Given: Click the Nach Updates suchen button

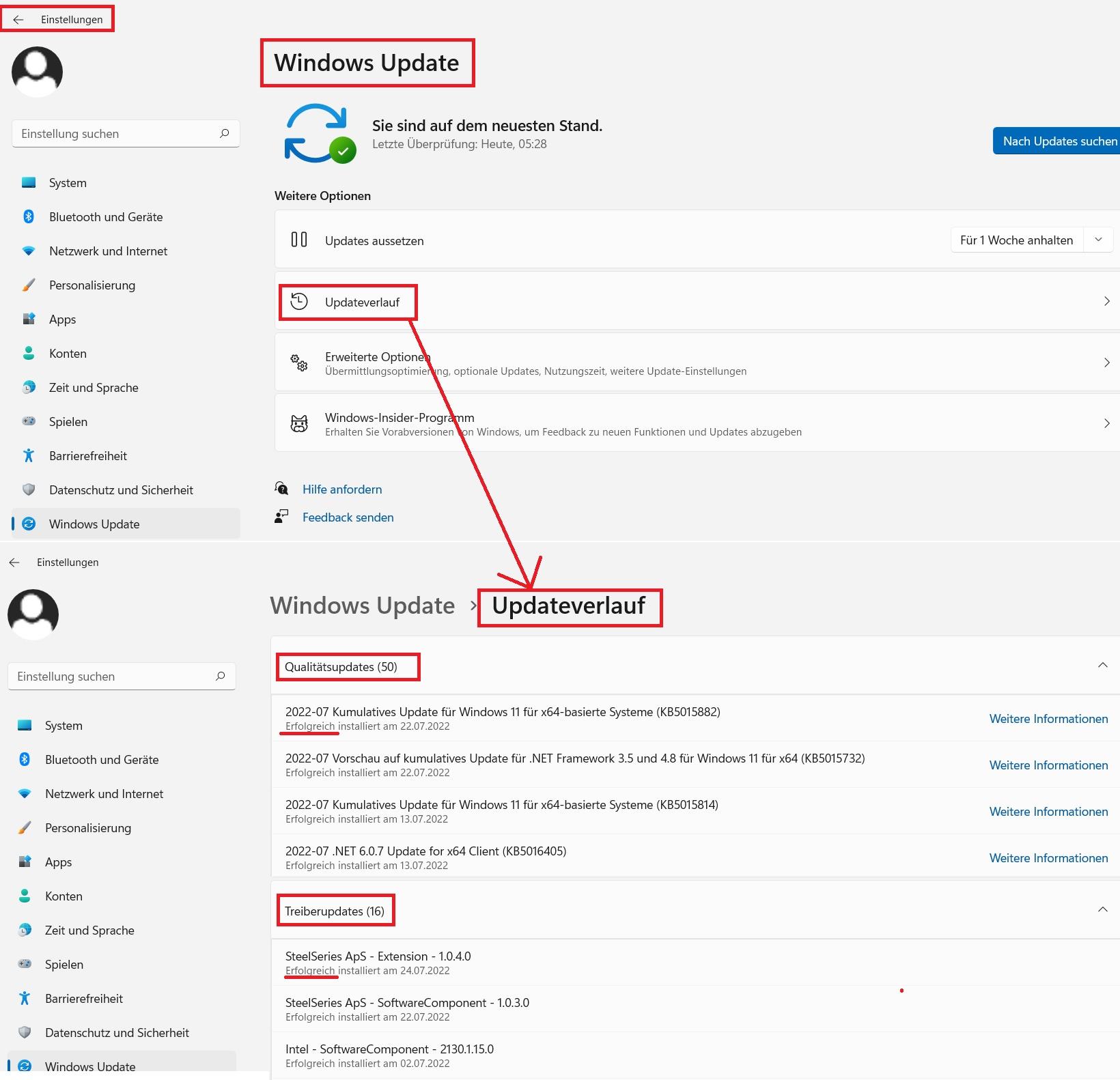Looking at the screenshot, I should [x=1056, y=141].
